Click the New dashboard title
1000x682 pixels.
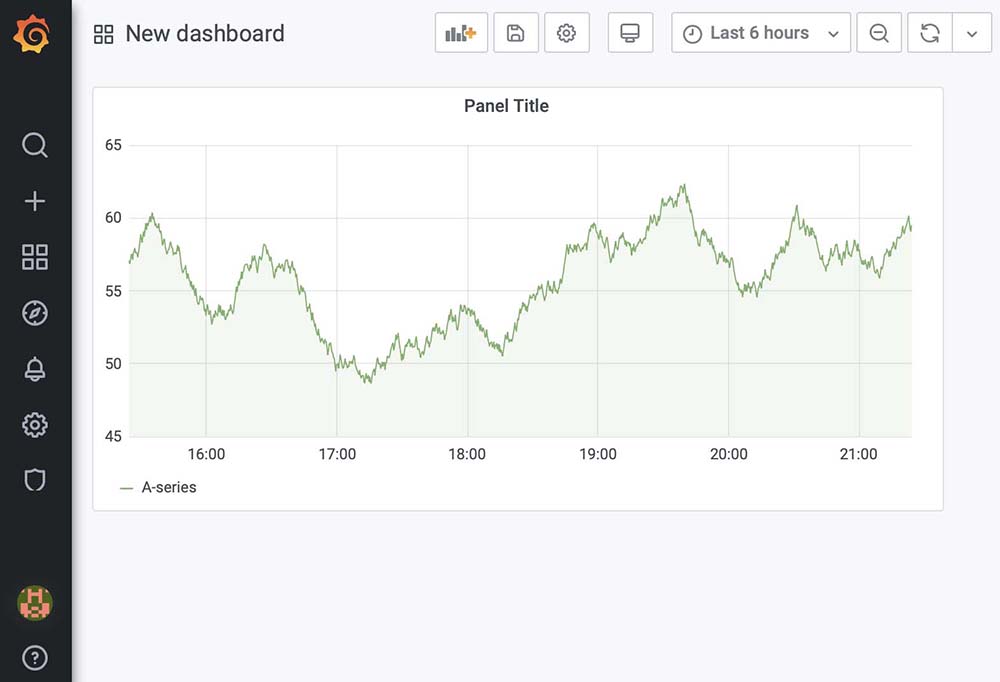205,34
